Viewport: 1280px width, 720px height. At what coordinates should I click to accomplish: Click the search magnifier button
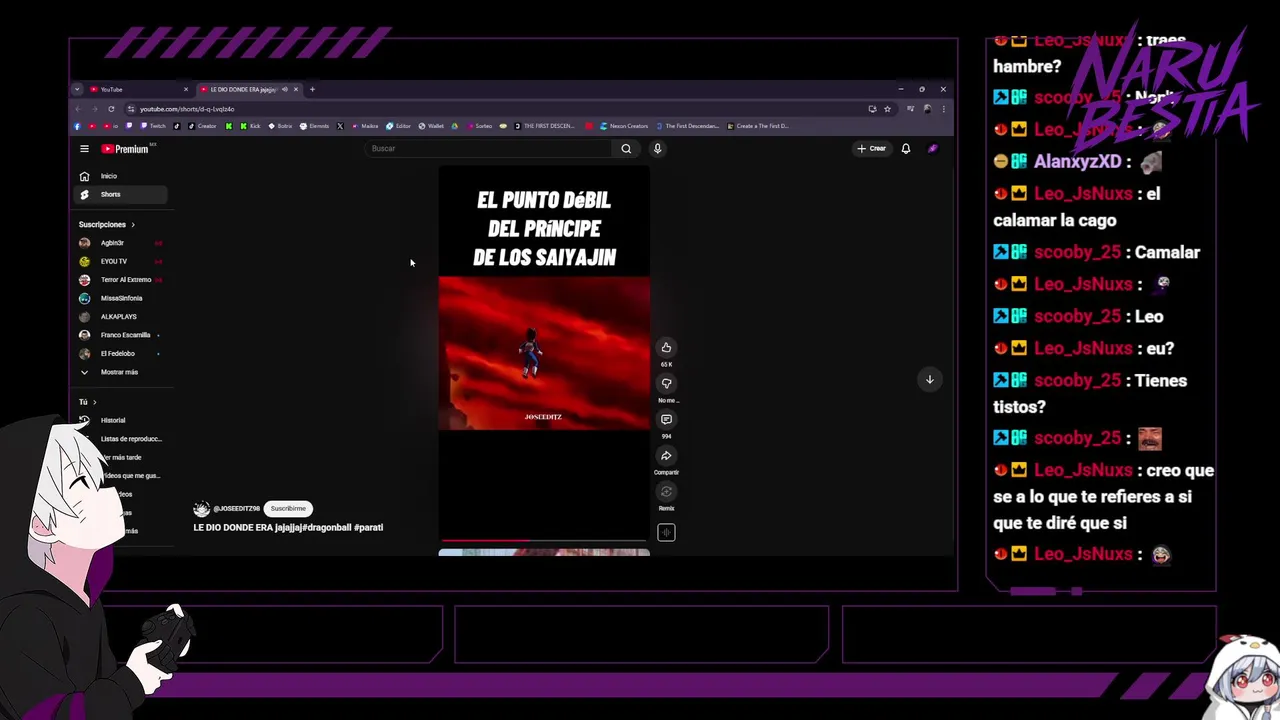click(x=626, y=148)
